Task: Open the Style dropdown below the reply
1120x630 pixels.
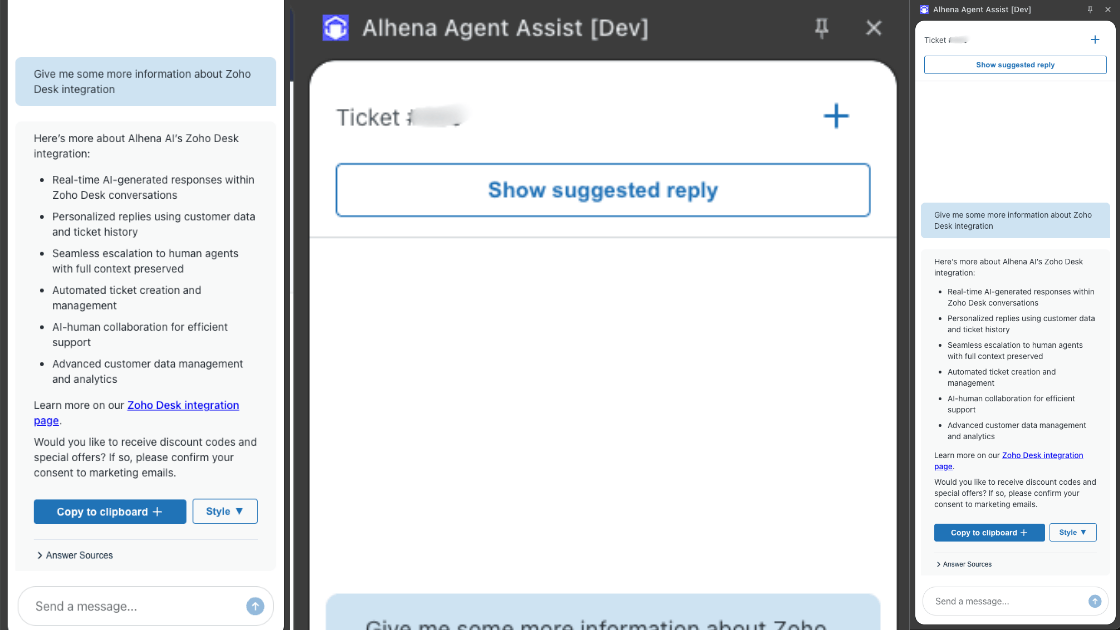Action: pyautogui.click(x=225, y=511)
